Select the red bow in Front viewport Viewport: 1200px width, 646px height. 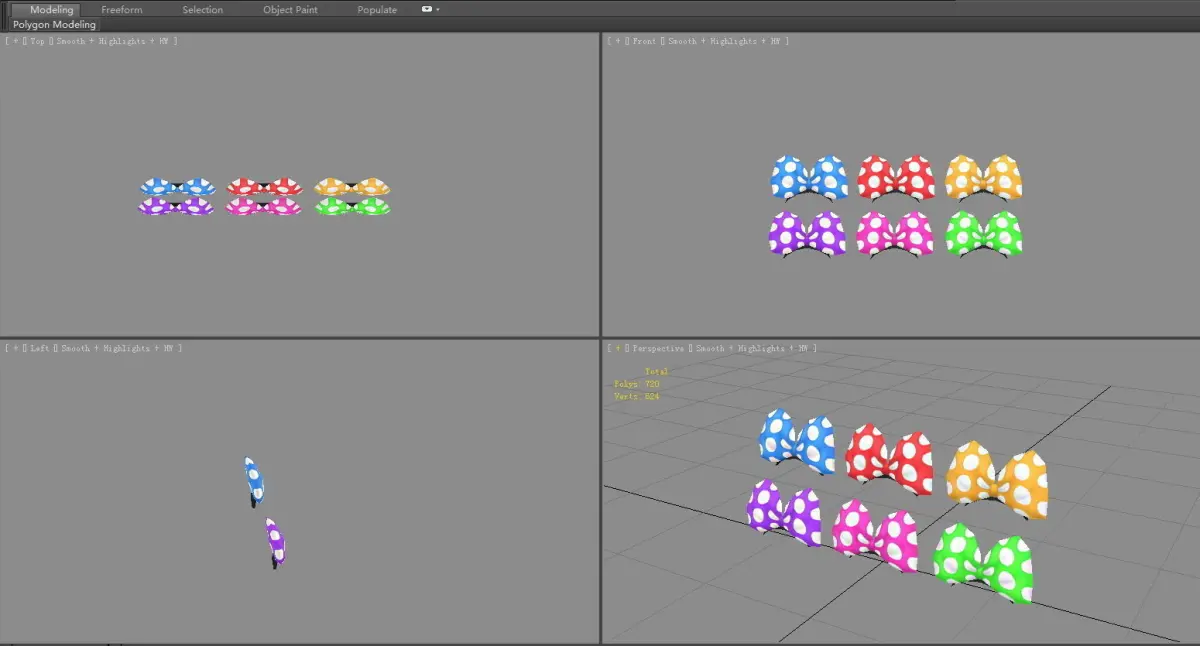[896, 177]
